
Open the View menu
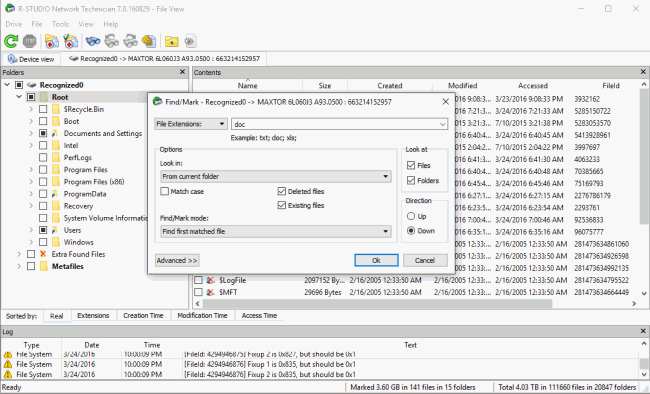[x=86, y=24]
